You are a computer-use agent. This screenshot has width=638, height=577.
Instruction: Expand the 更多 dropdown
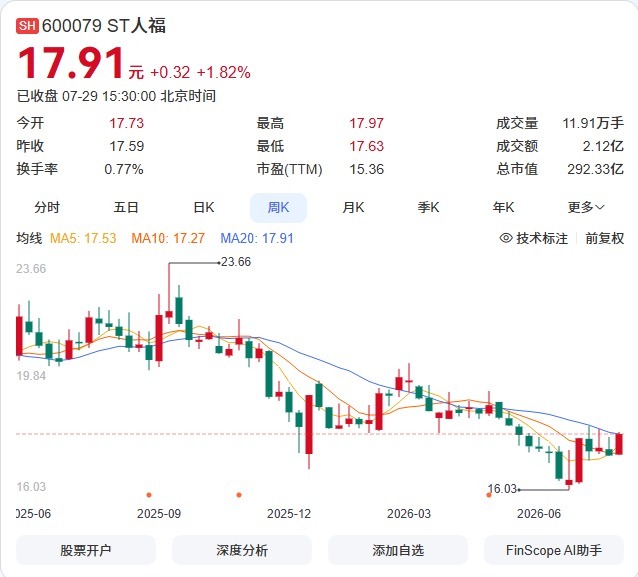[x=586, y=208]
